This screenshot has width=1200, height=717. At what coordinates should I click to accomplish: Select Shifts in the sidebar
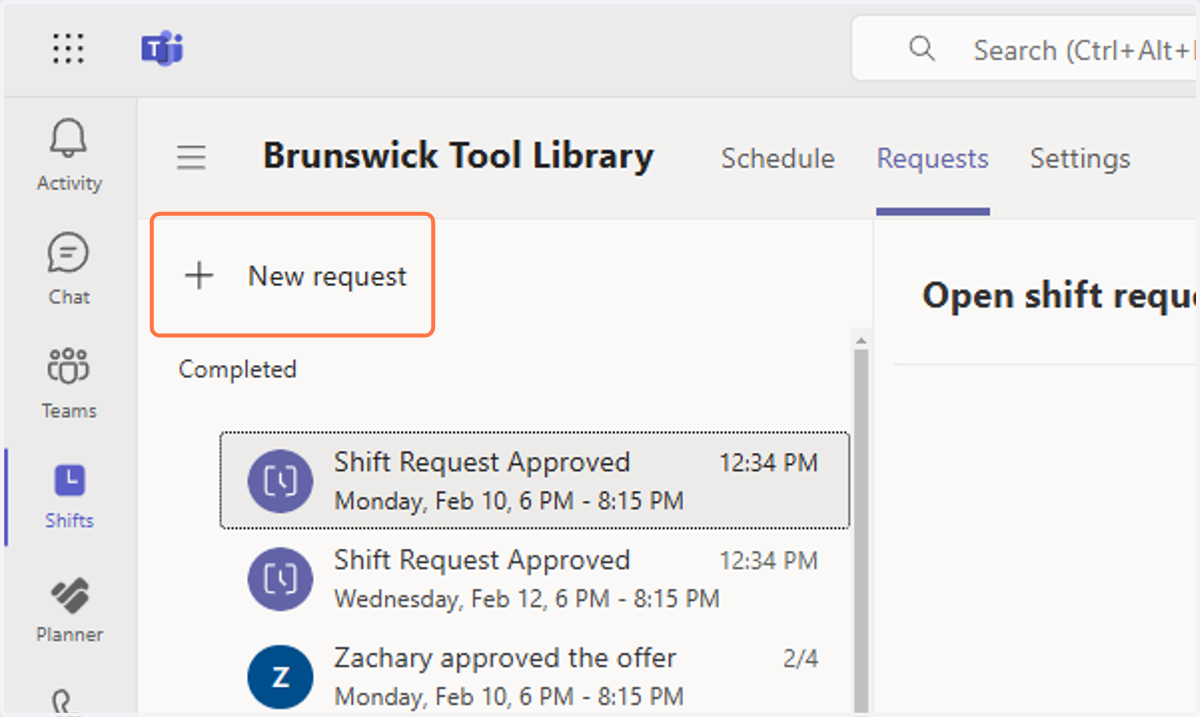(x=69, y=496)
